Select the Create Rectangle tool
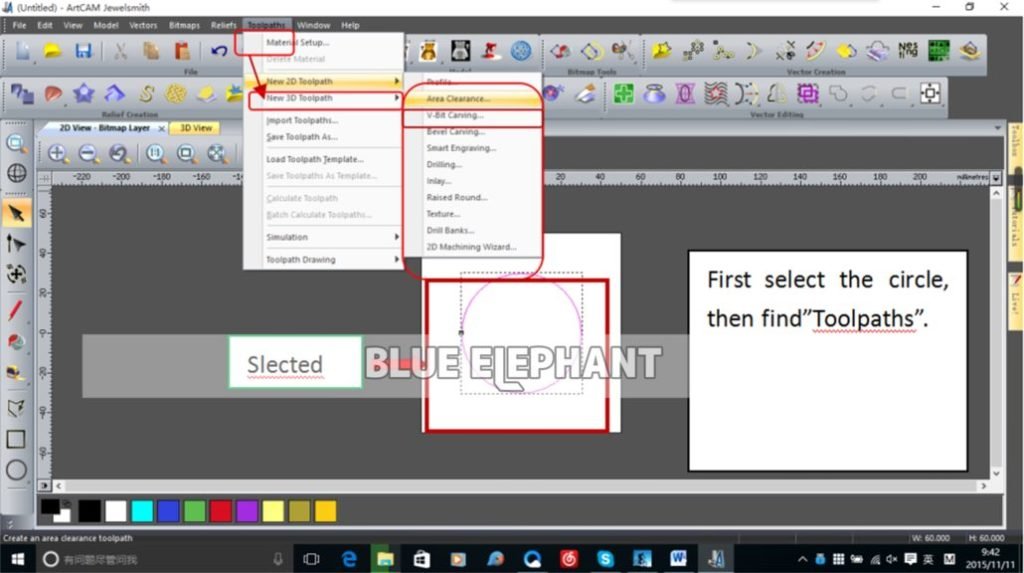1024x573 pixels. pyautogui.click(x=16, y=439)
